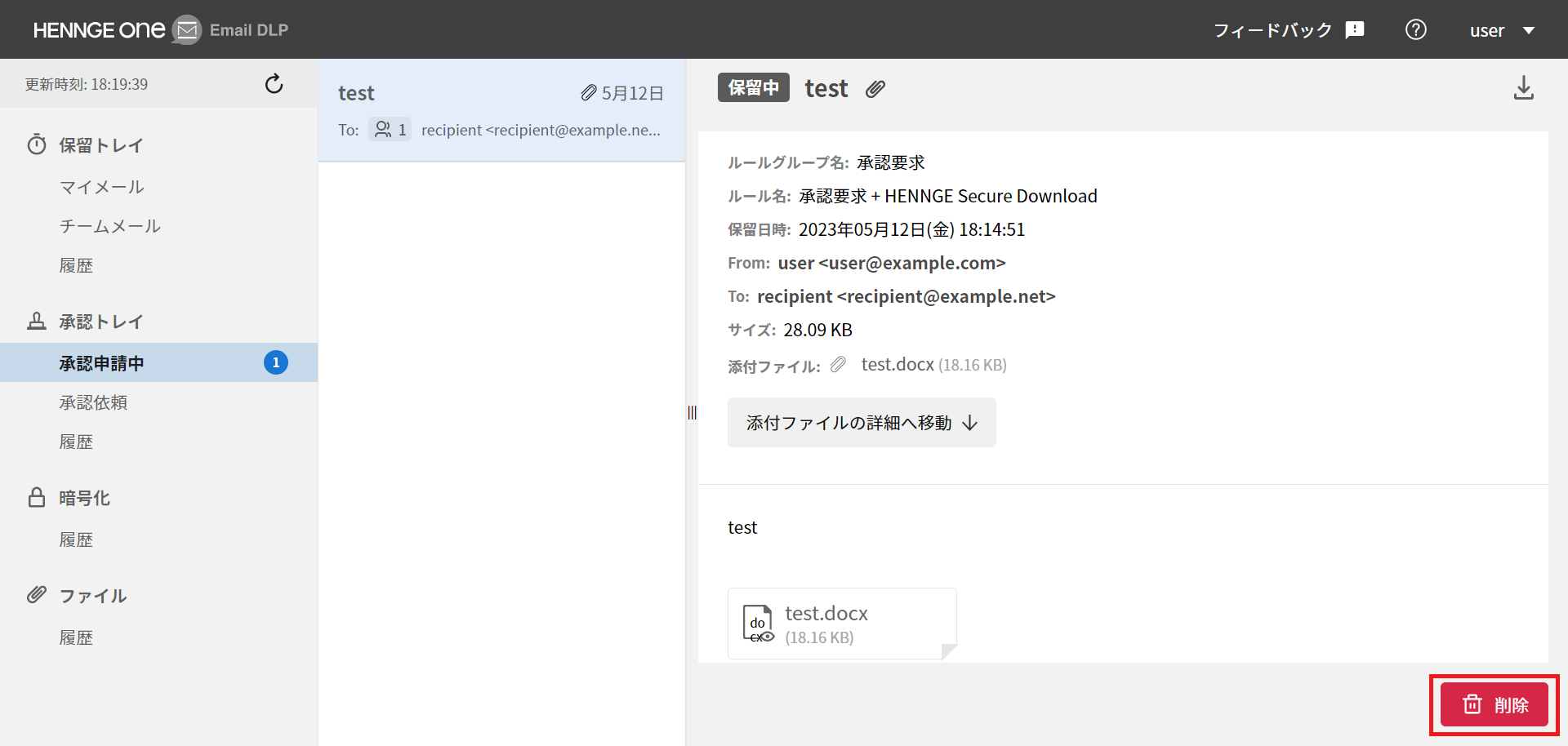Select マイメール in the sidebar
The image size is (1568, 746).
coord(101,187)
